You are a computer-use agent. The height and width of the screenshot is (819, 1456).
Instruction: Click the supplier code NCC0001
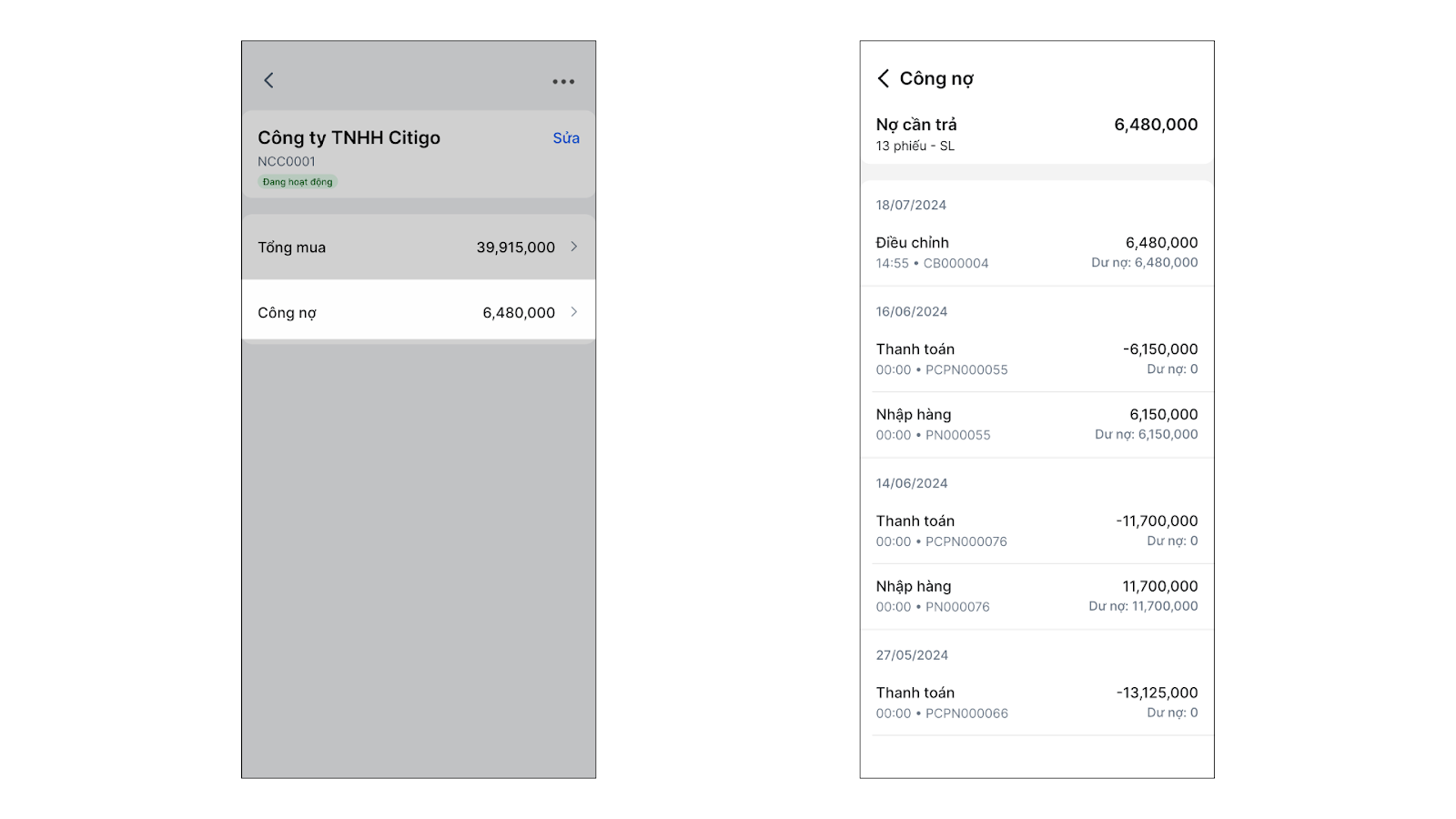287,162
